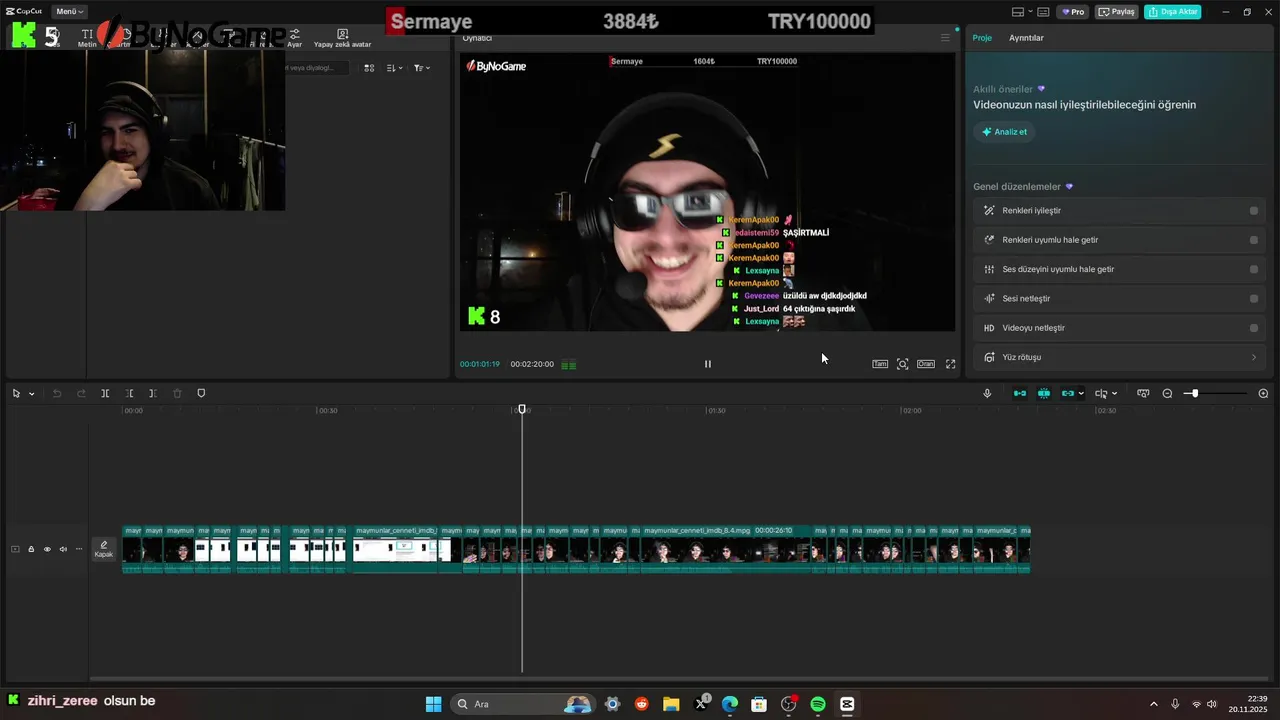Open Spotify from the taskbar
Viewport: 1280px width, 720px height.
[817, 704]
